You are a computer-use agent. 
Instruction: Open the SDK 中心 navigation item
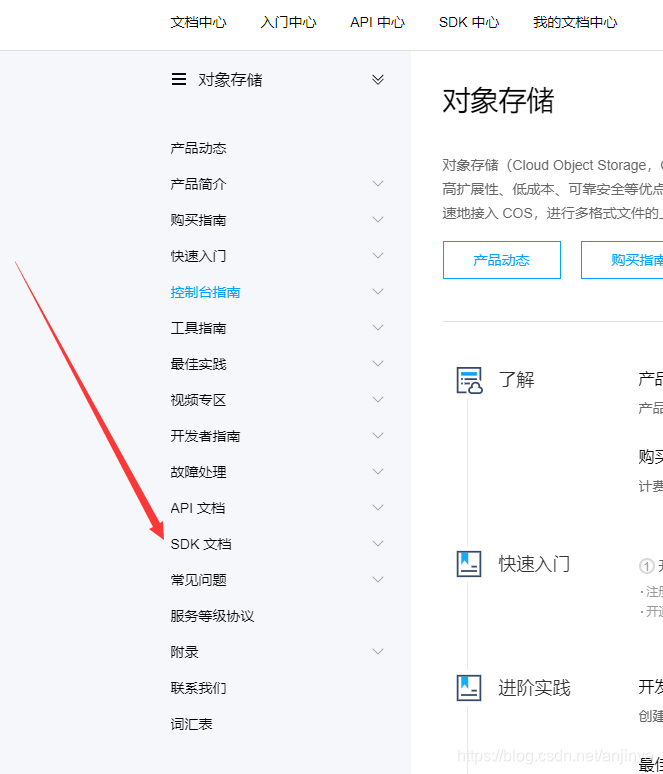coord(469,22)
